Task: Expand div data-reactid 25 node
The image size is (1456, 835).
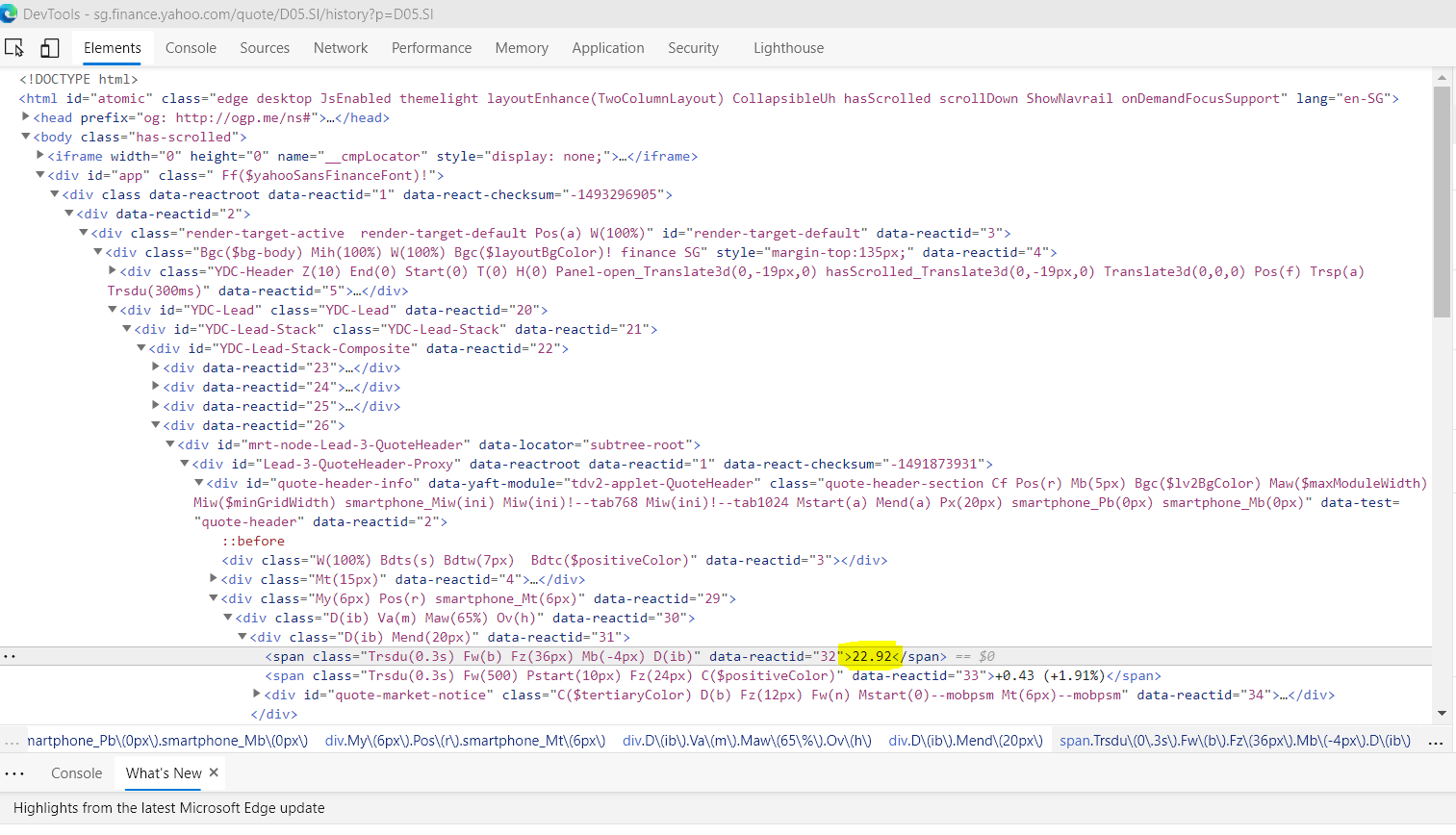Action: click(x=156, y=406)
